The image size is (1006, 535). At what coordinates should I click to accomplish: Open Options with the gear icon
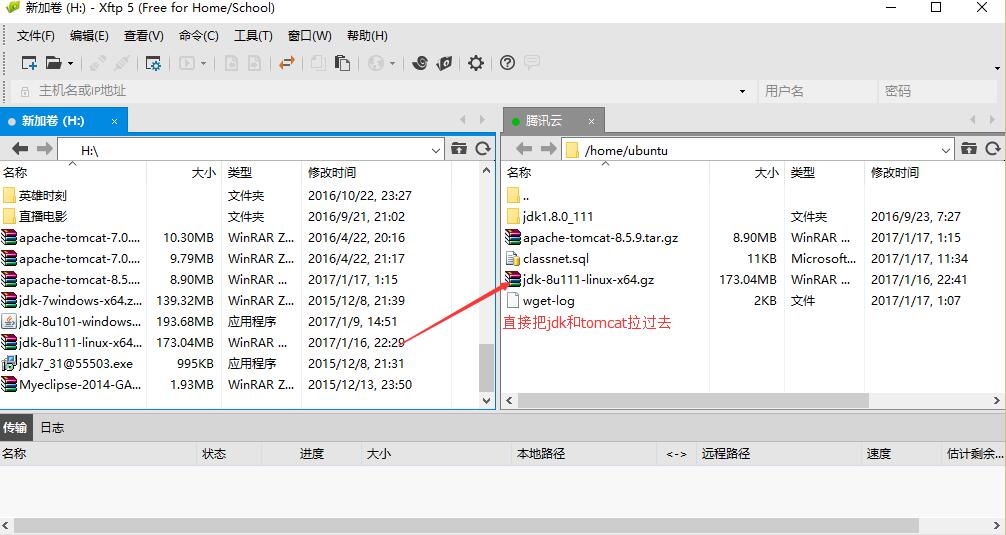tap(475, 63)
